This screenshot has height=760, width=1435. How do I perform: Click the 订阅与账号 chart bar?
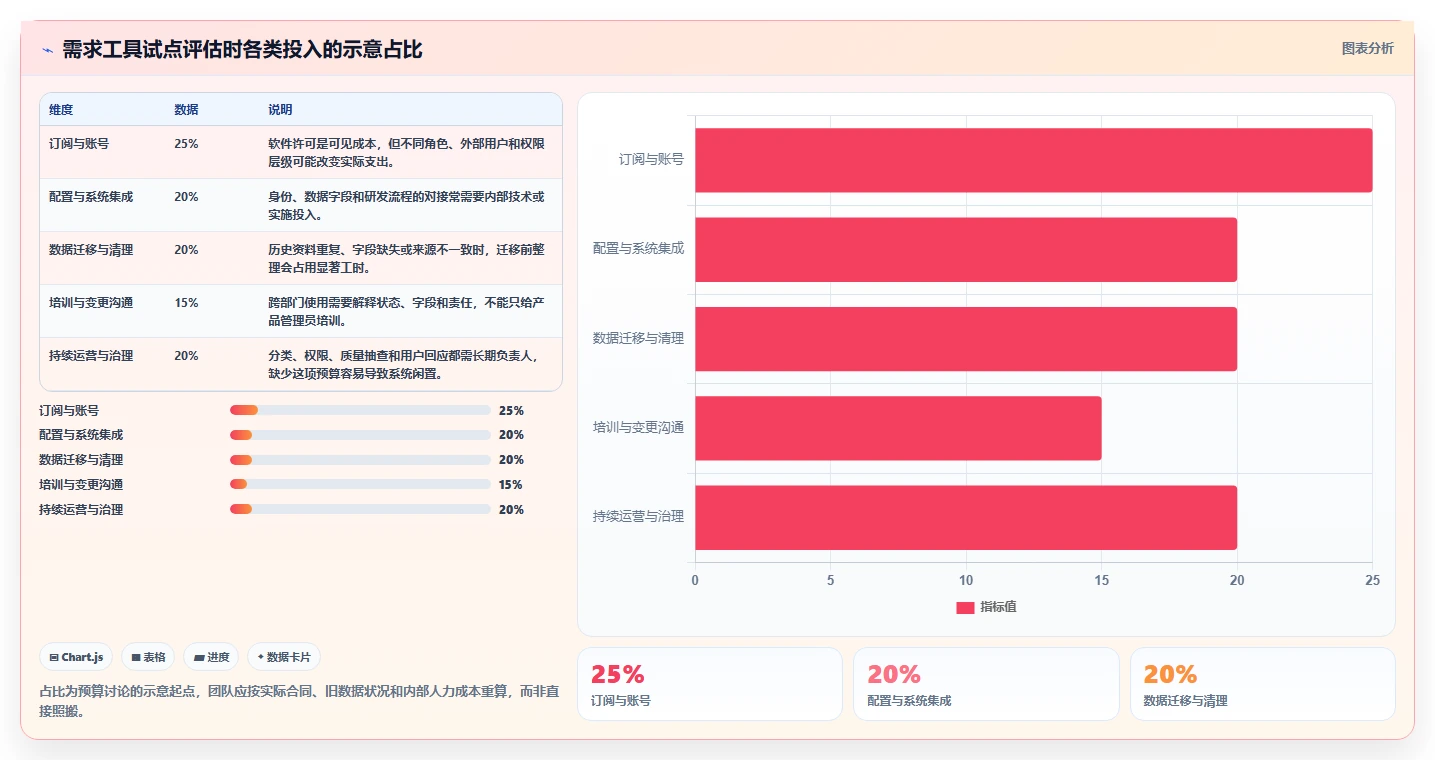click(x=1034, y=160)
